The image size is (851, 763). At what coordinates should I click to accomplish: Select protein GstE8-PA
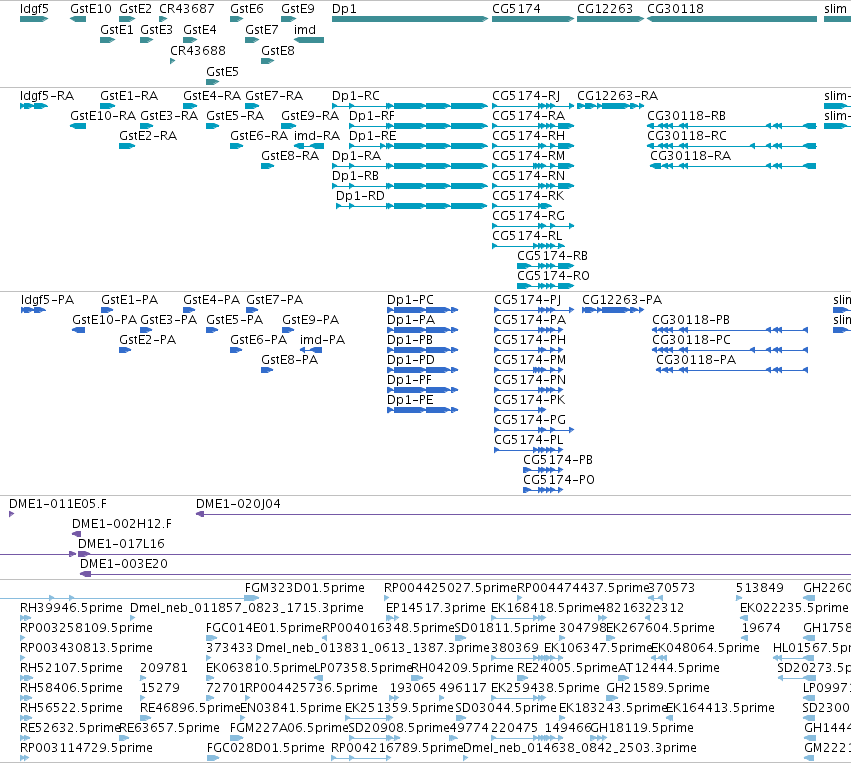tap(289, 360)
